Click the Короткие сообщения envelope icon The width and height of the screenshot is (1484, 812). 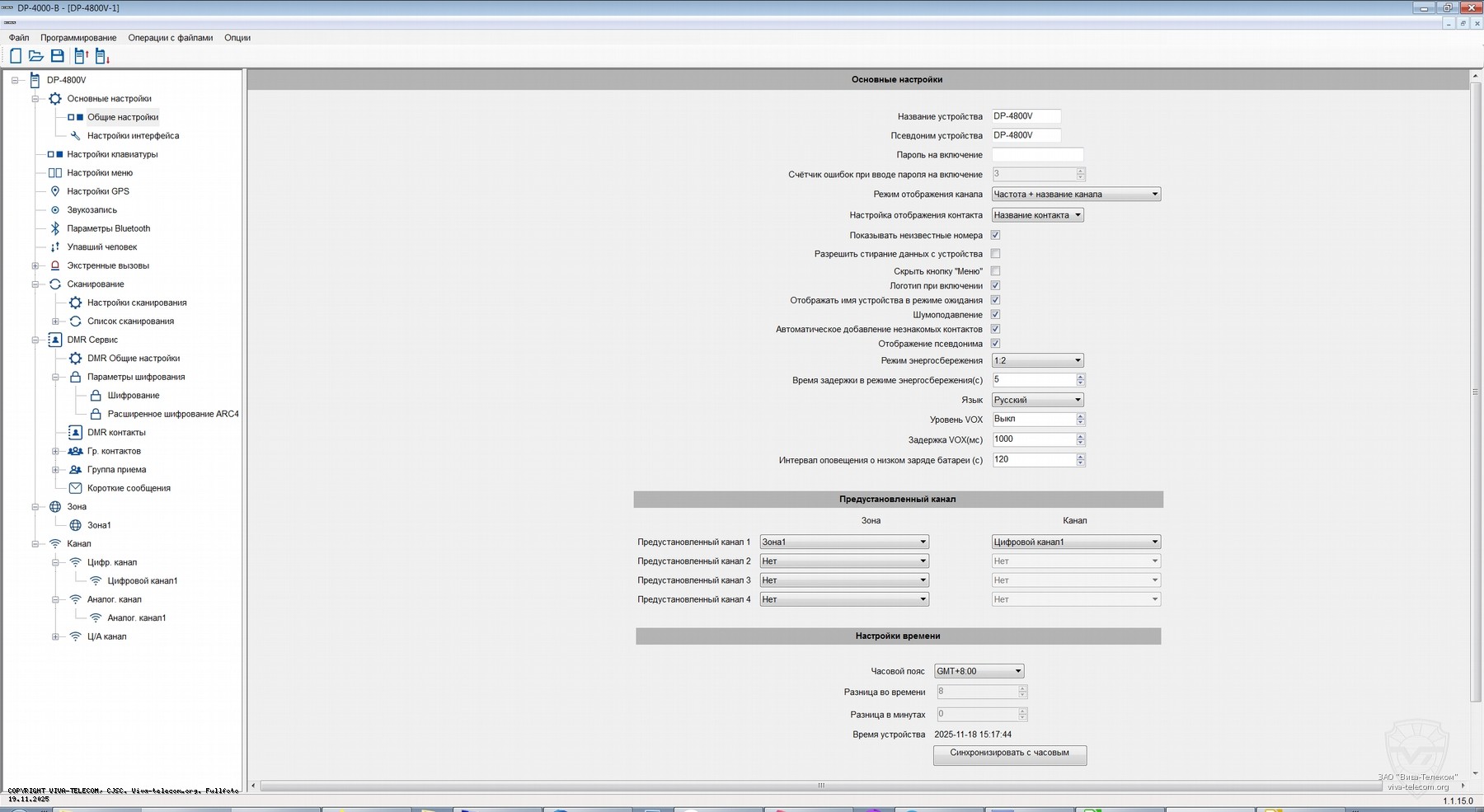[75, 488]
